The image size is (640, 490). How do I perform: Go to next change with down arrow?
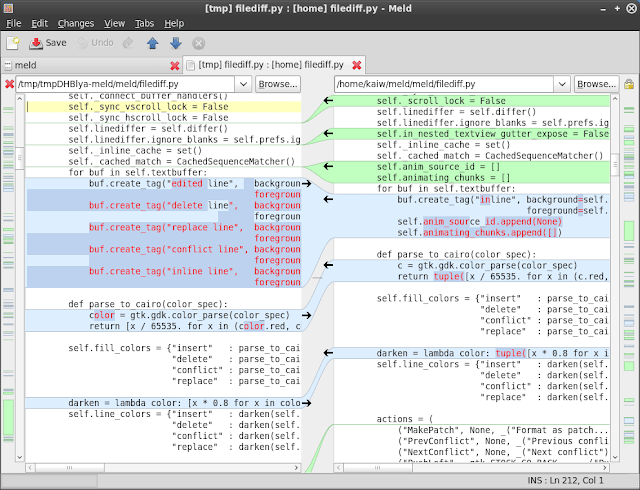coord(176,43)
